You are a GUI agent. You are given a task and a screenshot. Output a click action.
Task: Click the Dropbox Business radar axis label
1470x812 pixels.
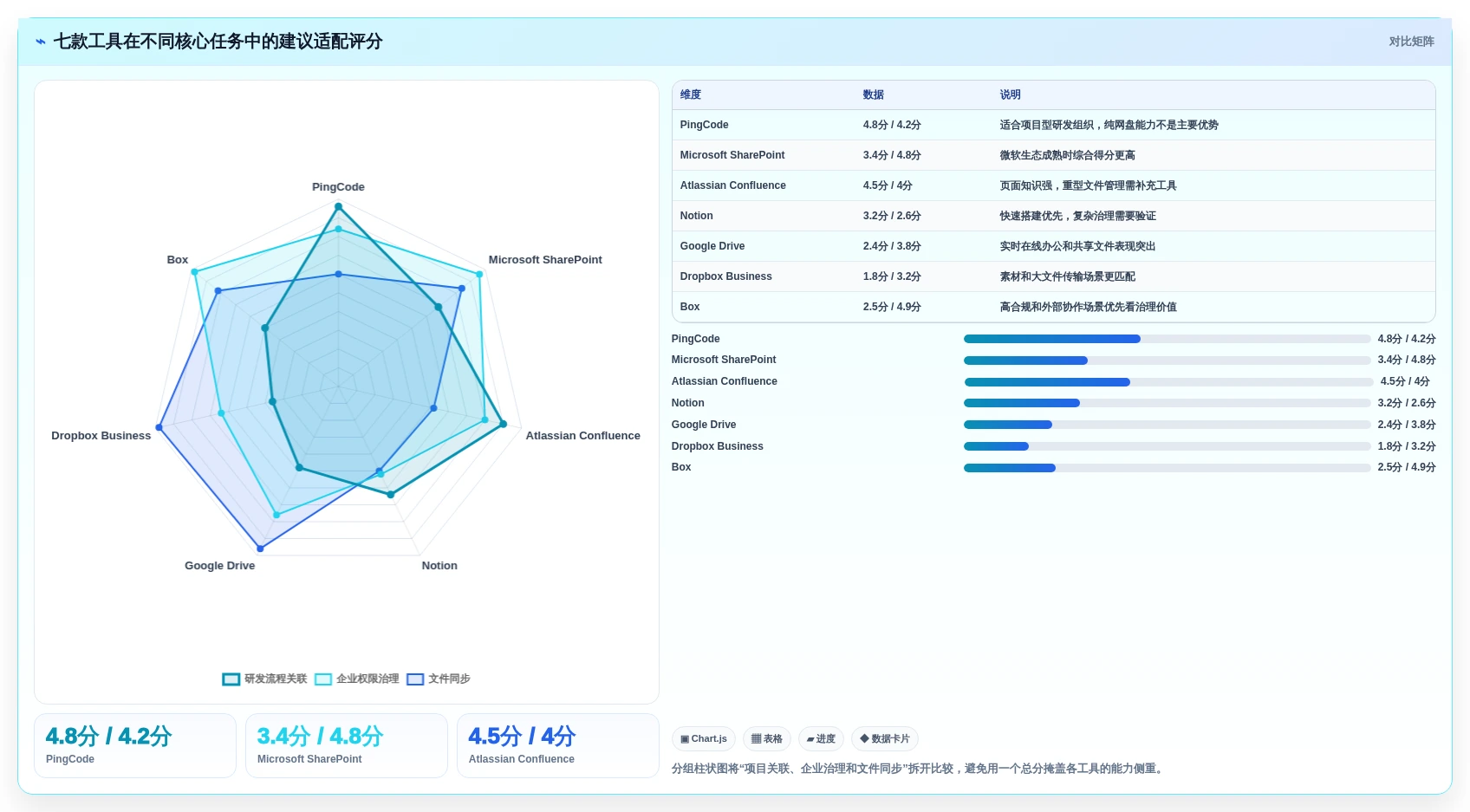click(101, 436)
